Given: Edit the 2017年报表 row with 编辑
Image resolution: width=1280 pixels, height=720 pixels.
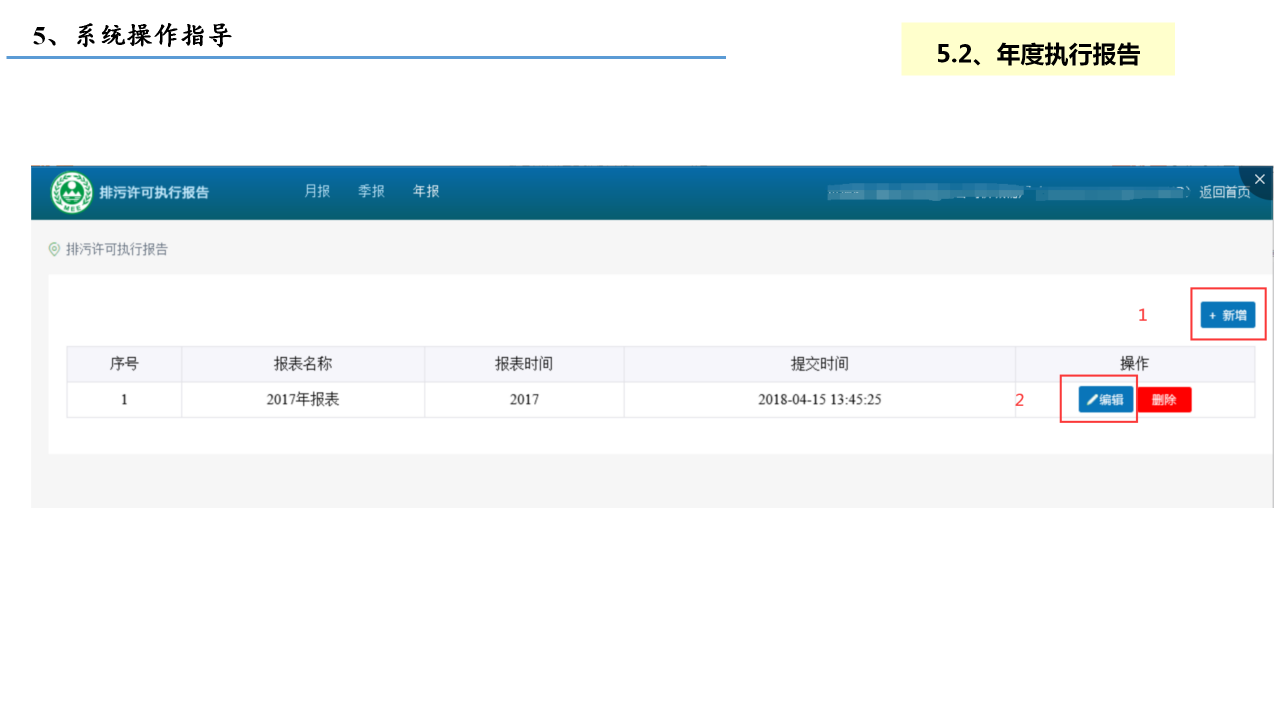Looking at the screenshot, I should point(1105,400).
